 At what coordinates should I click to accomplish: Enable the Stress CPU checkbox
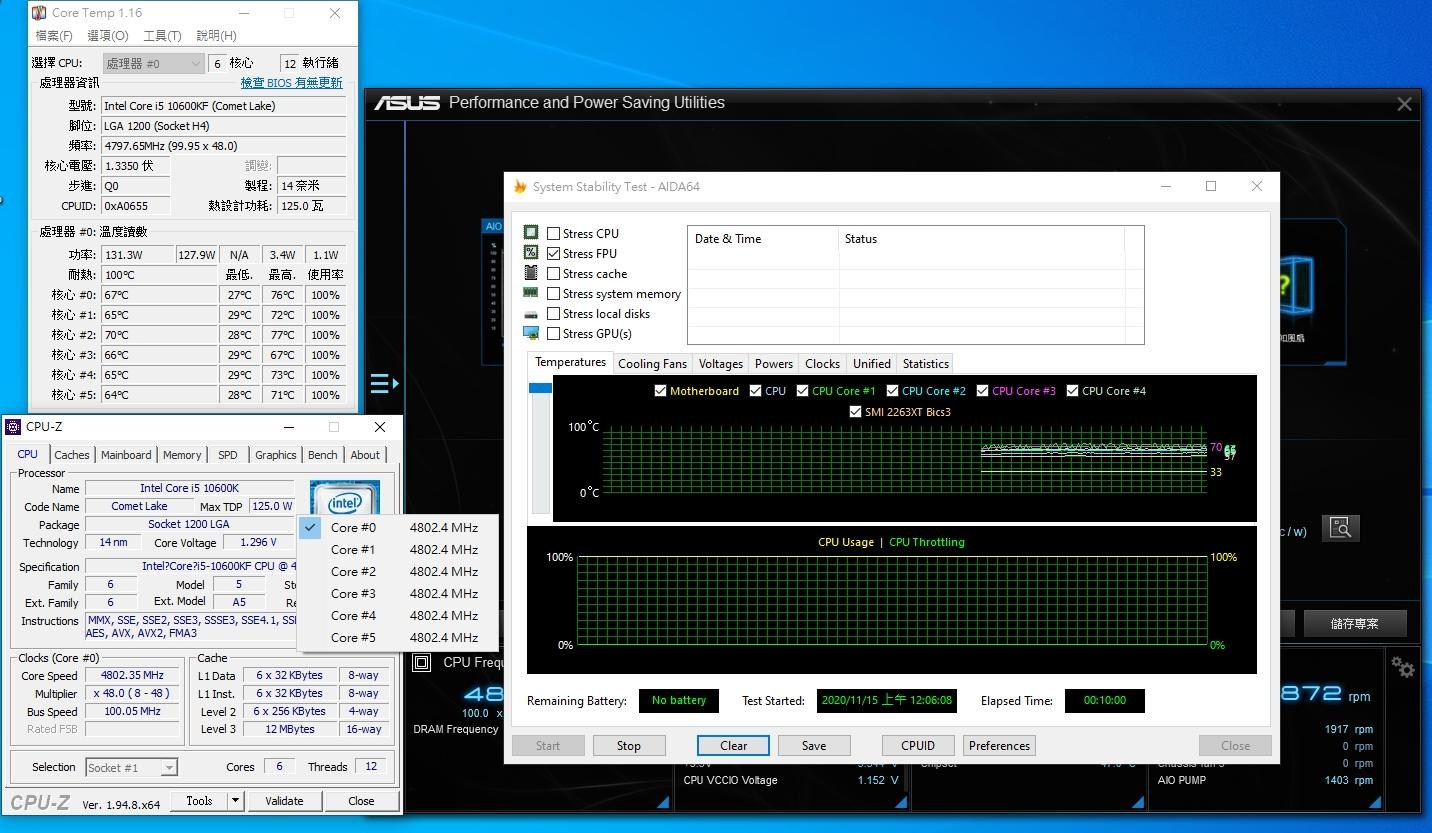[x=553, y=233]
